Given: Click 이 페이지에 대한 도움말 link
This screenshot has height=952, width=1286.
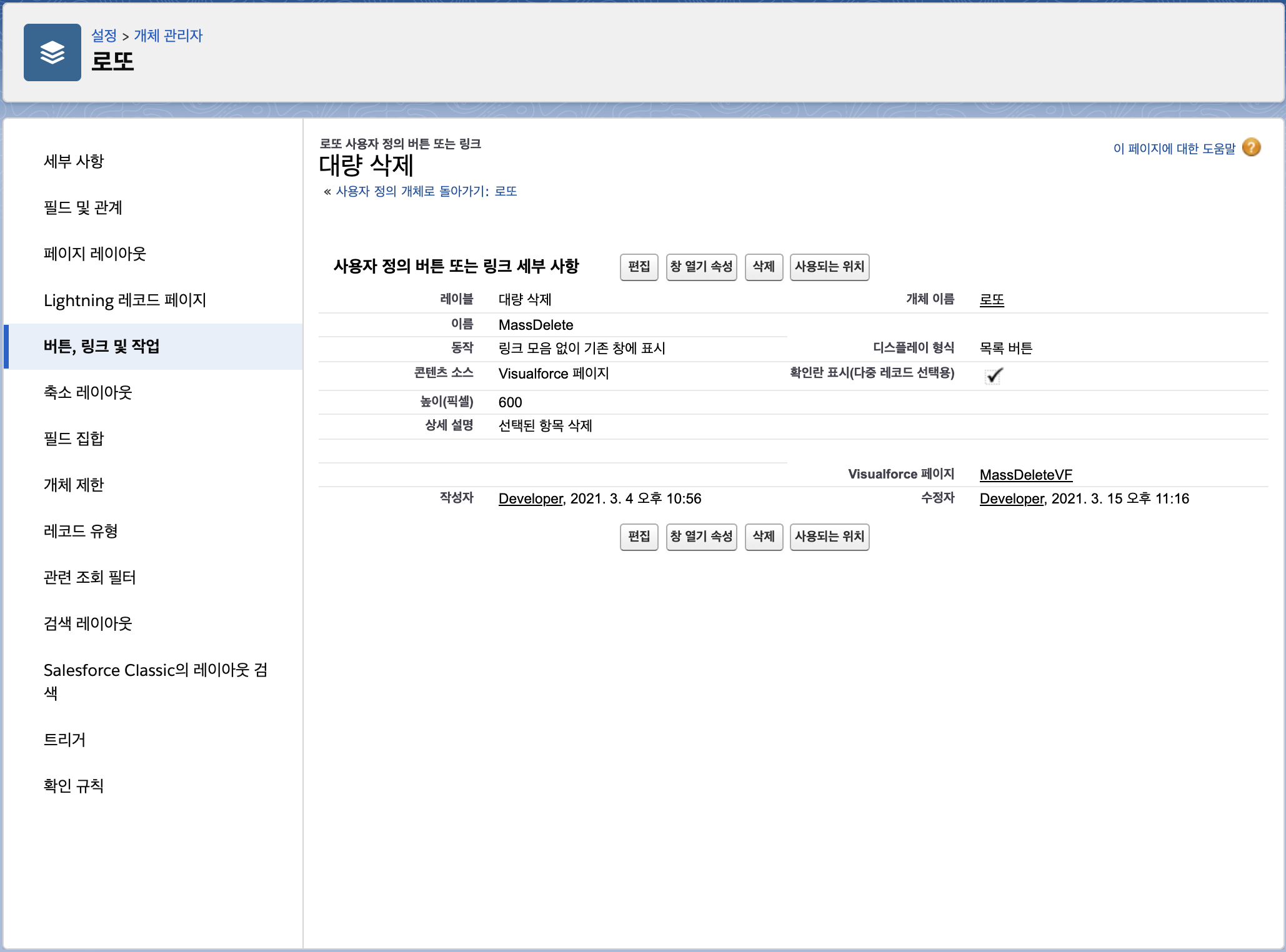Looking at the screenshot, I should pos(1174,149).
